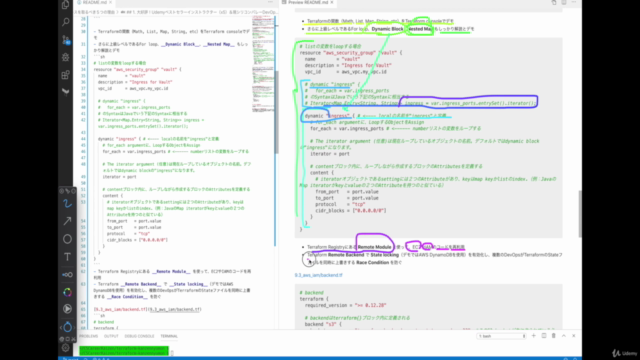This screenshot has width=640, height=360.
Task: Click the play button in annotation toolbar
Action: [x=67, y=309]
